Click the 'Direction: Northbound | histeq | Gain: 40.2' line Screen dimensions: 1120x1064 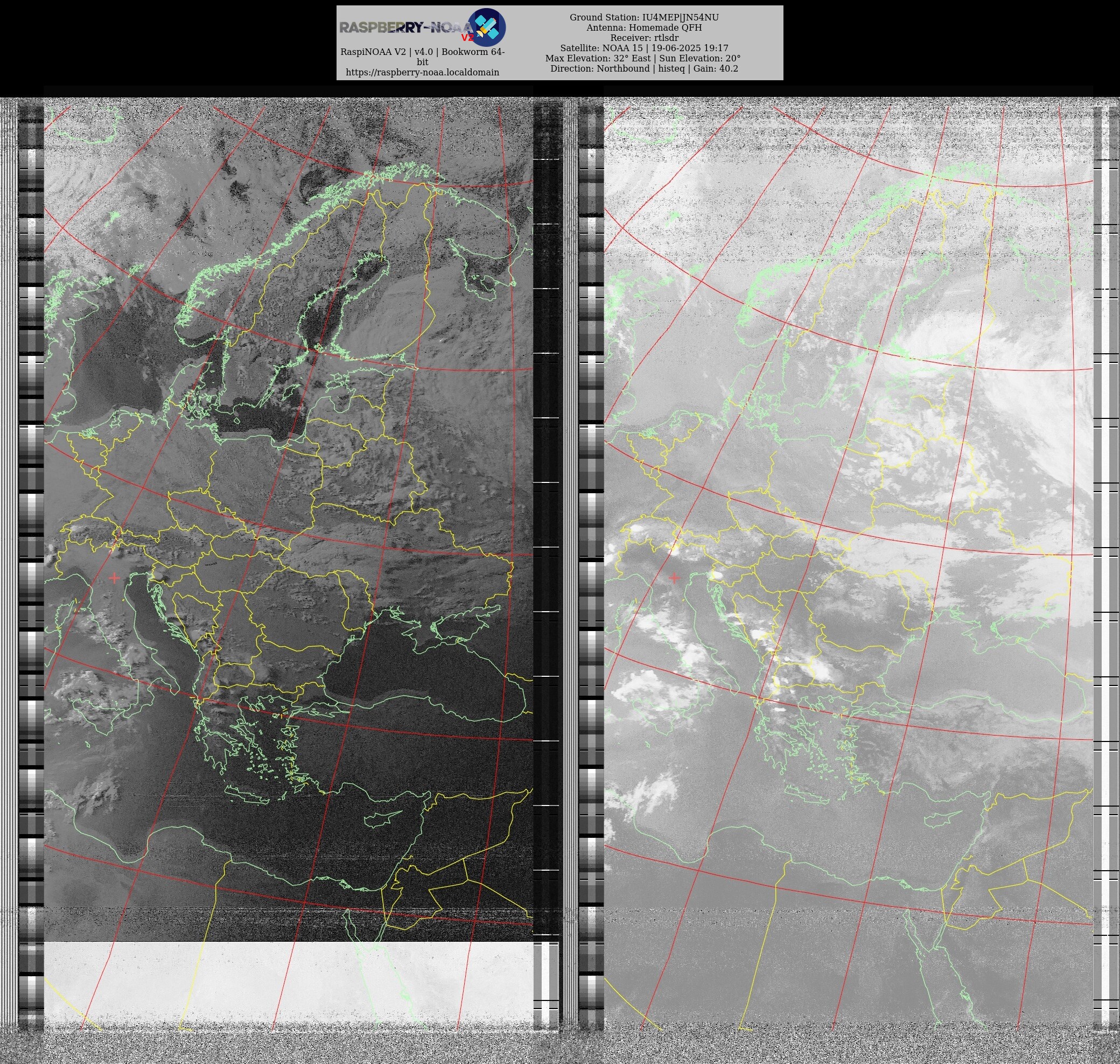pyautogui.click(x=644, y=68)
